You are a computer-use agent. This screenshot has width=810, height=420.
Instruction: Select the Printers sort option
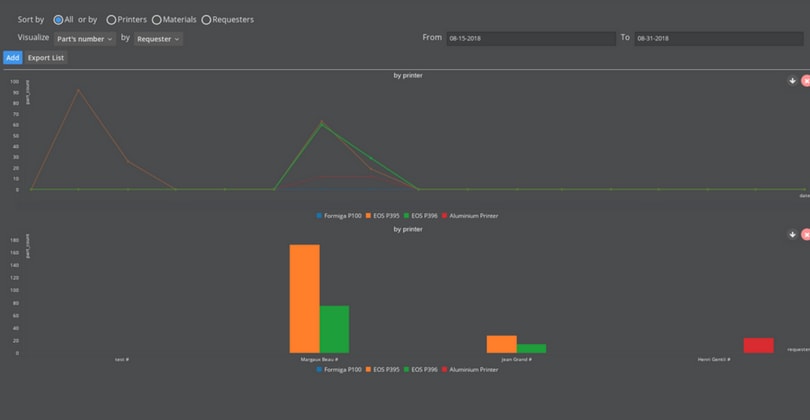pyautogui.click(x=111, y=20)
